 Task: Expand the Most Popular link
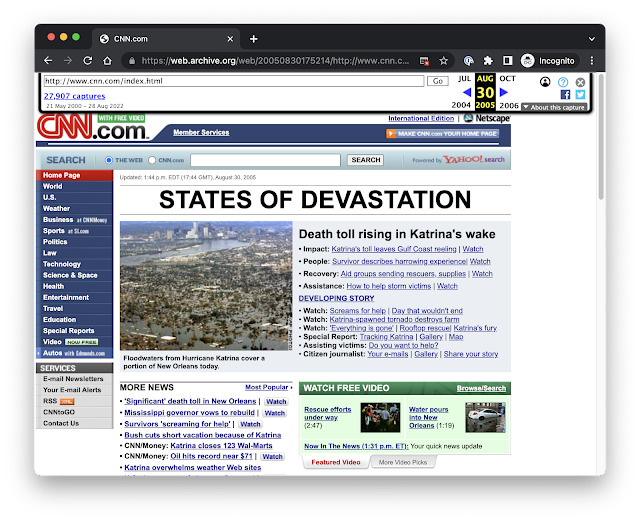point(268,387)
